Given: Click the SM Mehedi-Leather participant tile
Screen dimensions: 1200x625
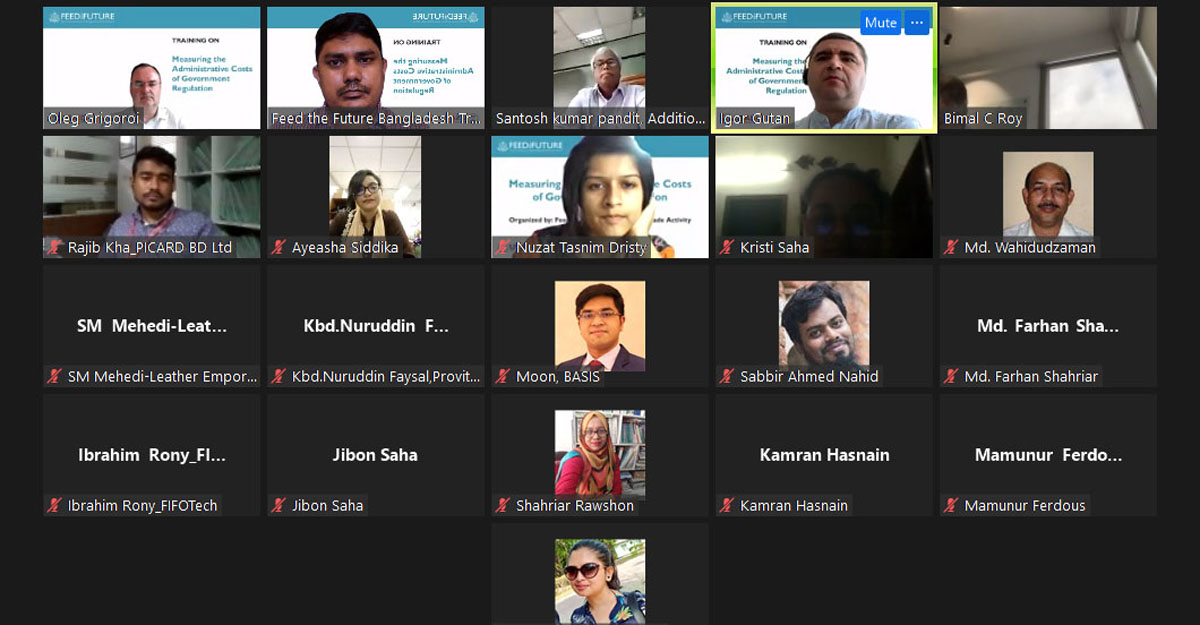Looking at the screenshot, I should (151, 326).
